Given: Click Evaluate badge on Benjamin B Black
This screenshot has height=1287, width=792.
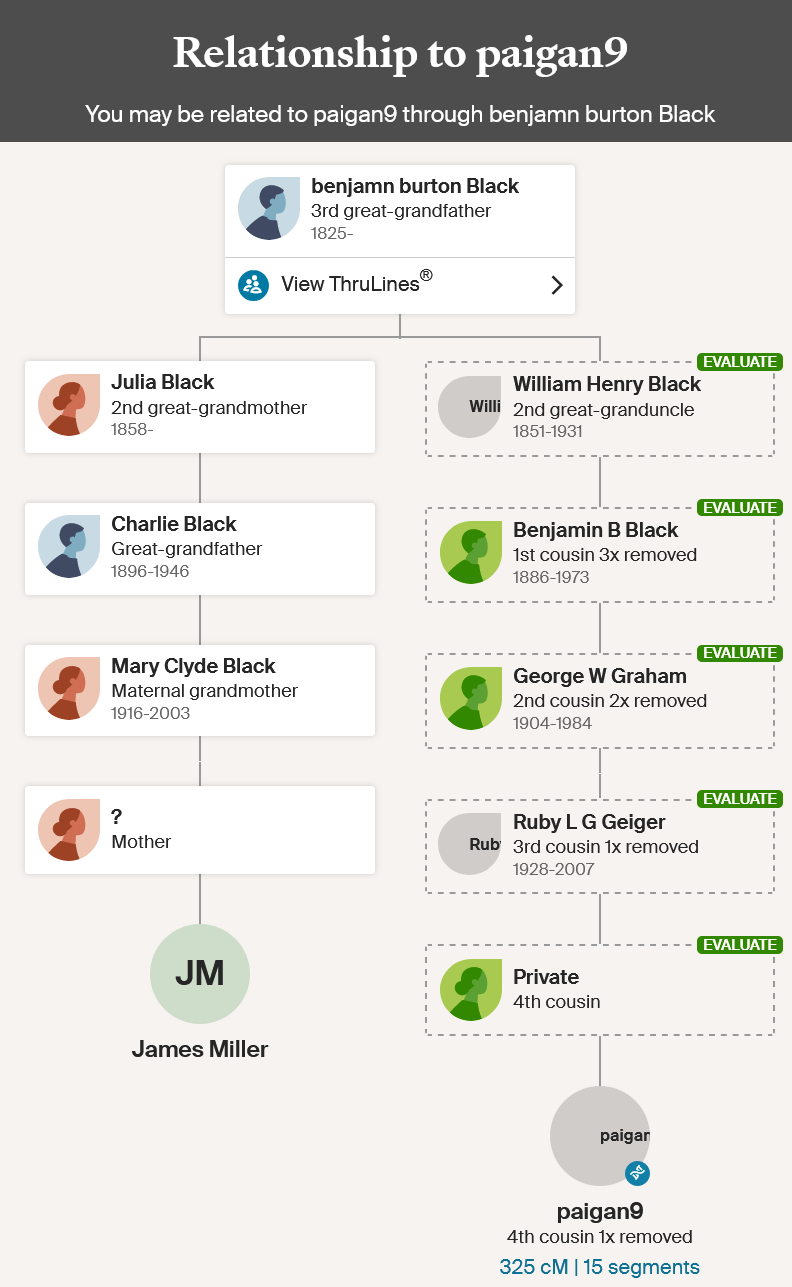Looking at the screenshot, I should (739, 508).
